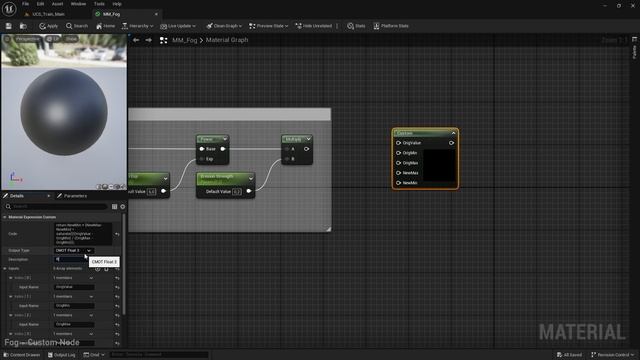Open the Content Drawer in the status bar
The width and height of the screenshot is (640, 360).
(22, 355)
